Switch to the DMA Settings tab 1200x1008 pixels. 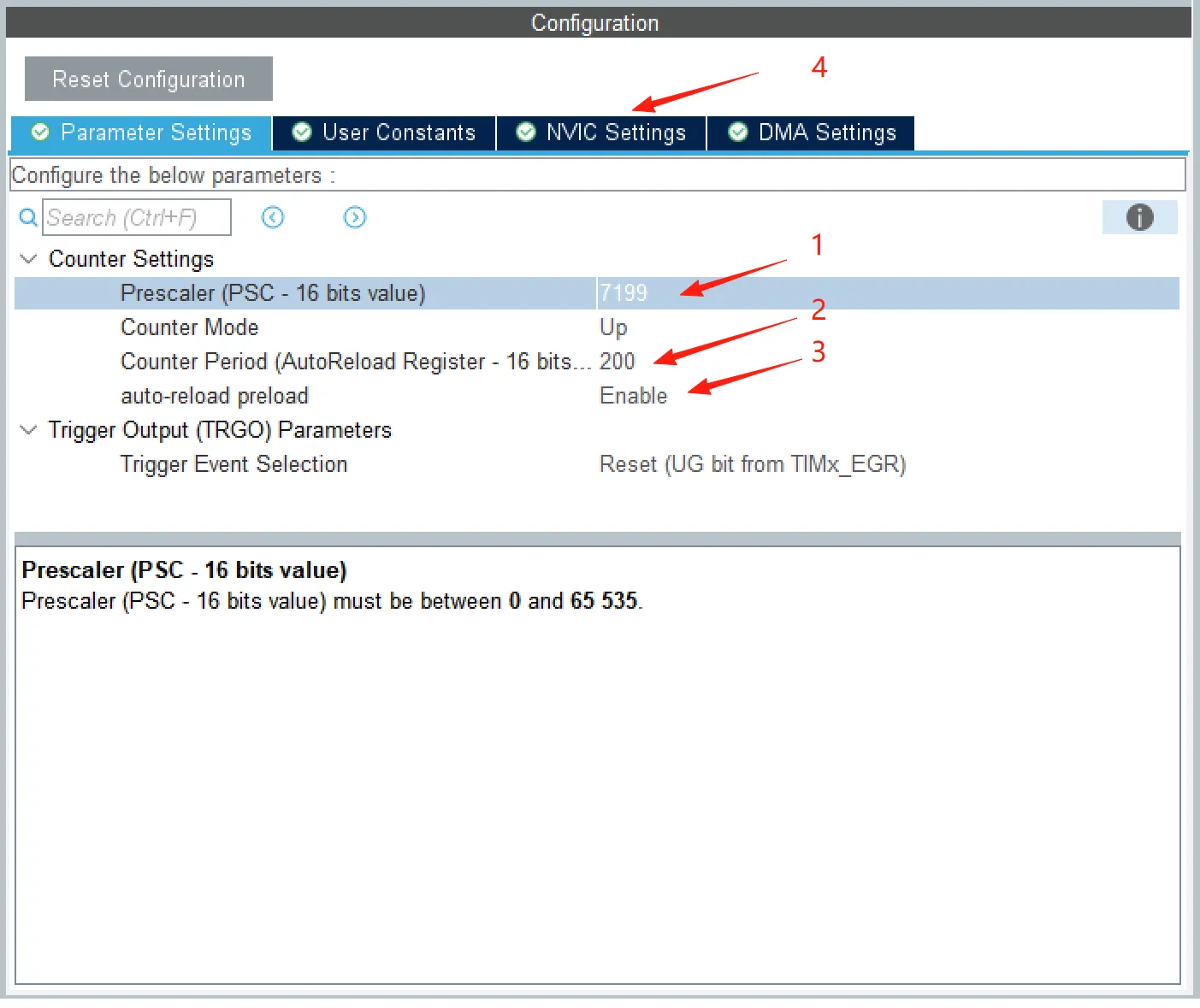(x=826, y=133)
